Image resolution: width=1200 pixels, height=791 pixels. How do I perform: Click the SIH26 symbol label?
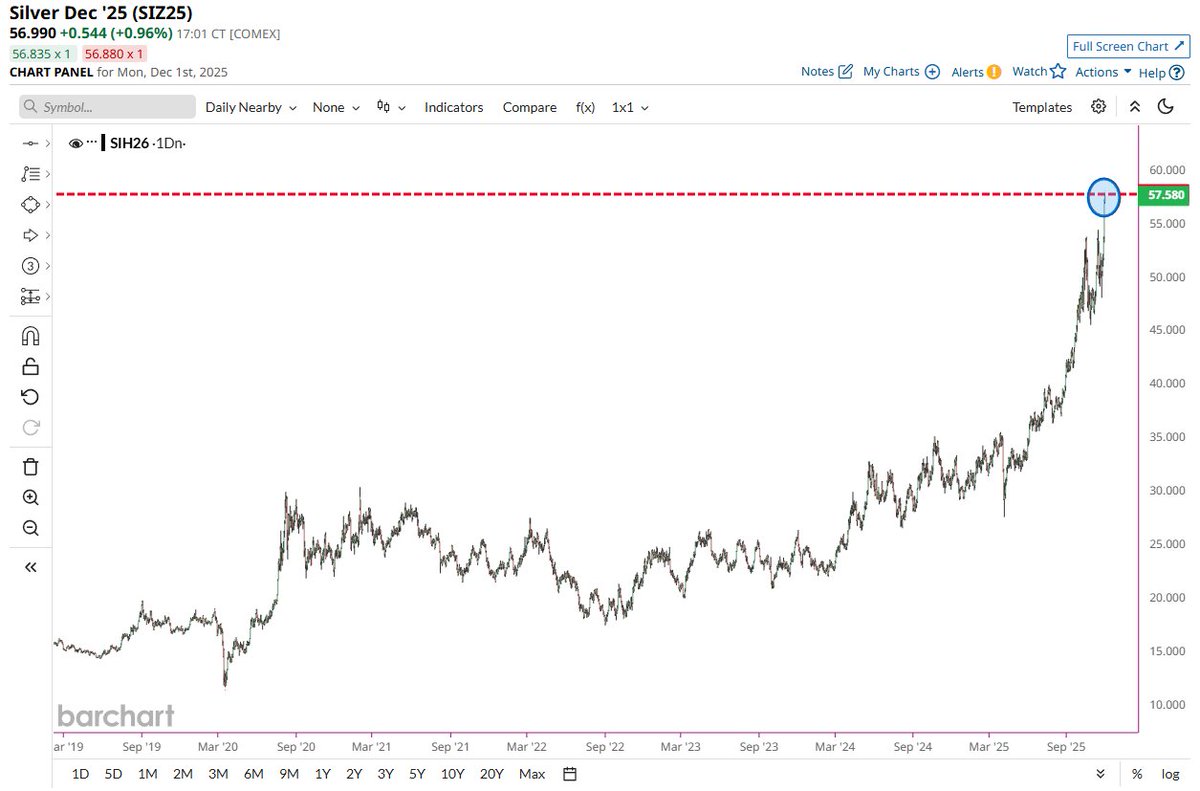click(128, 144)
